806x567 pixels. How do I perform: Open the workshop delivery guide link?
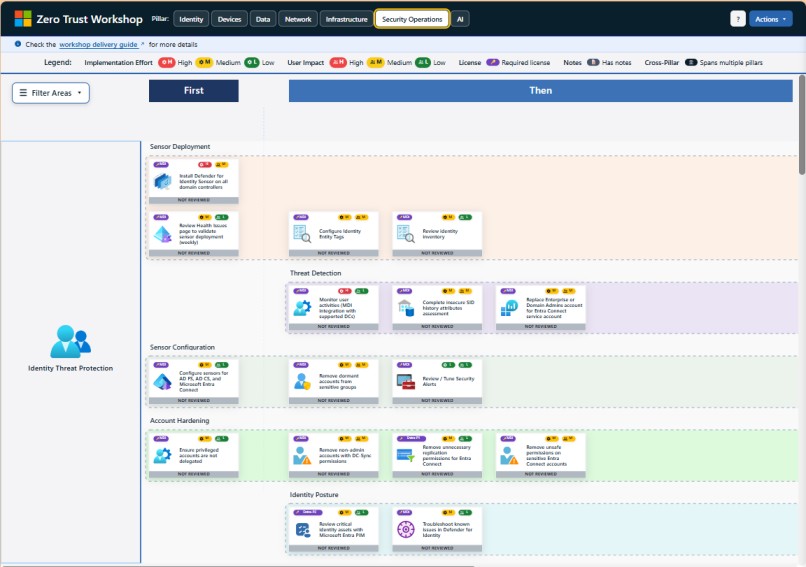point(100,45)
